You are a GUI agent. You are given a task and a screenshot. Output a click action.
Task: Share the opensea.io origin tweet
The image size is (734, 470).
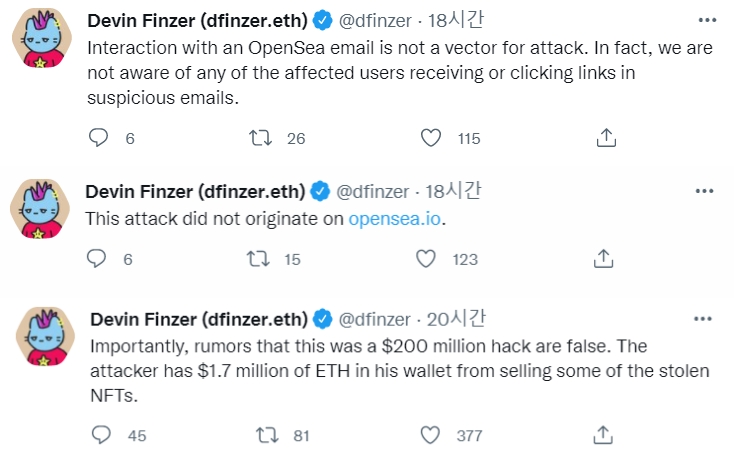point(603,258)
